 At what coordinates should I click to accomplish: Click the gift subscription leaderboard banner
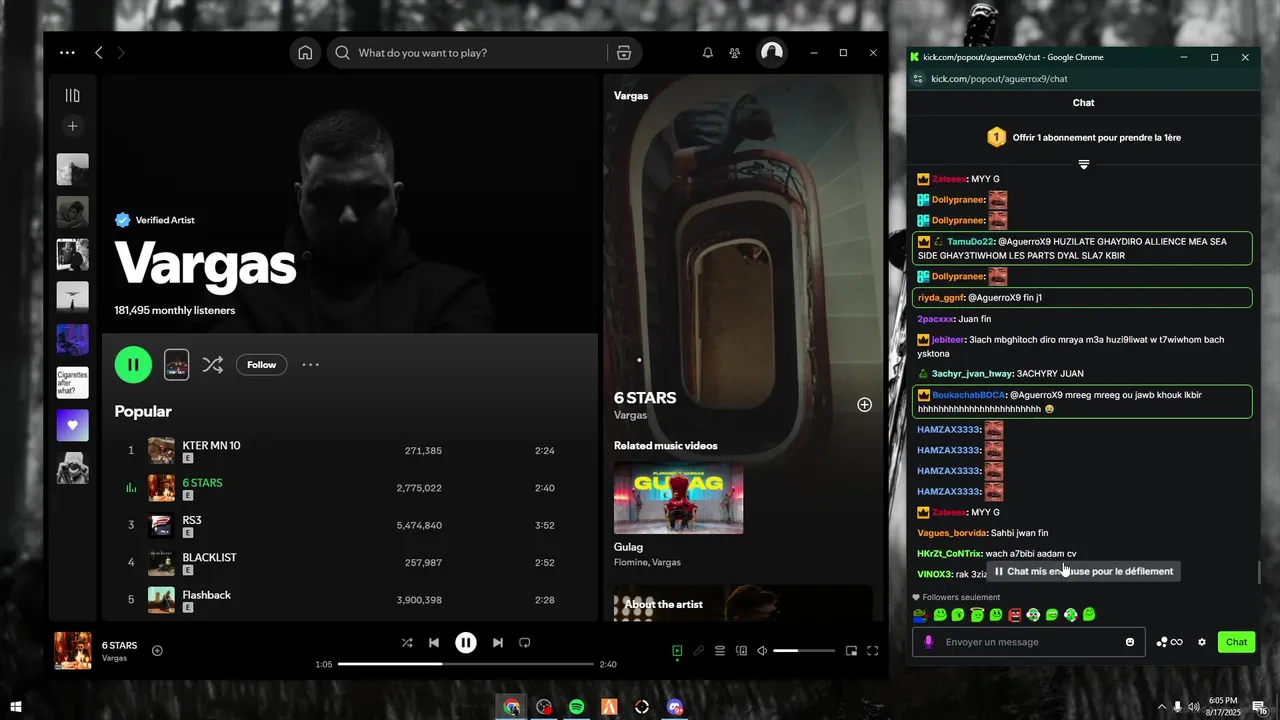[x=1083, y=137]
